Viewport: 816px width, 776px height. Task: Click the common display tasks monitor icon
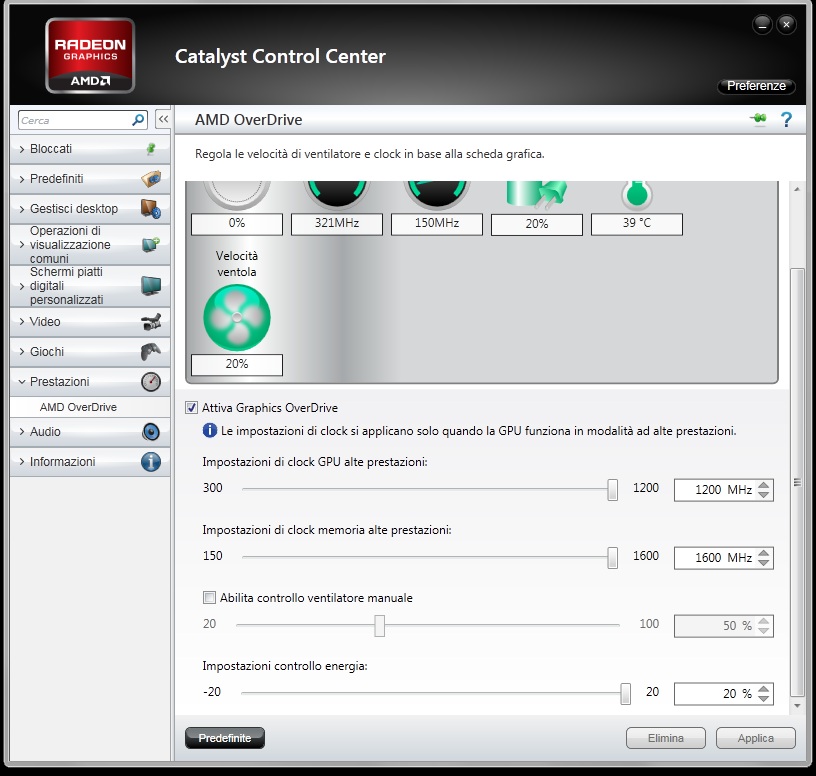tap(151, 244)
